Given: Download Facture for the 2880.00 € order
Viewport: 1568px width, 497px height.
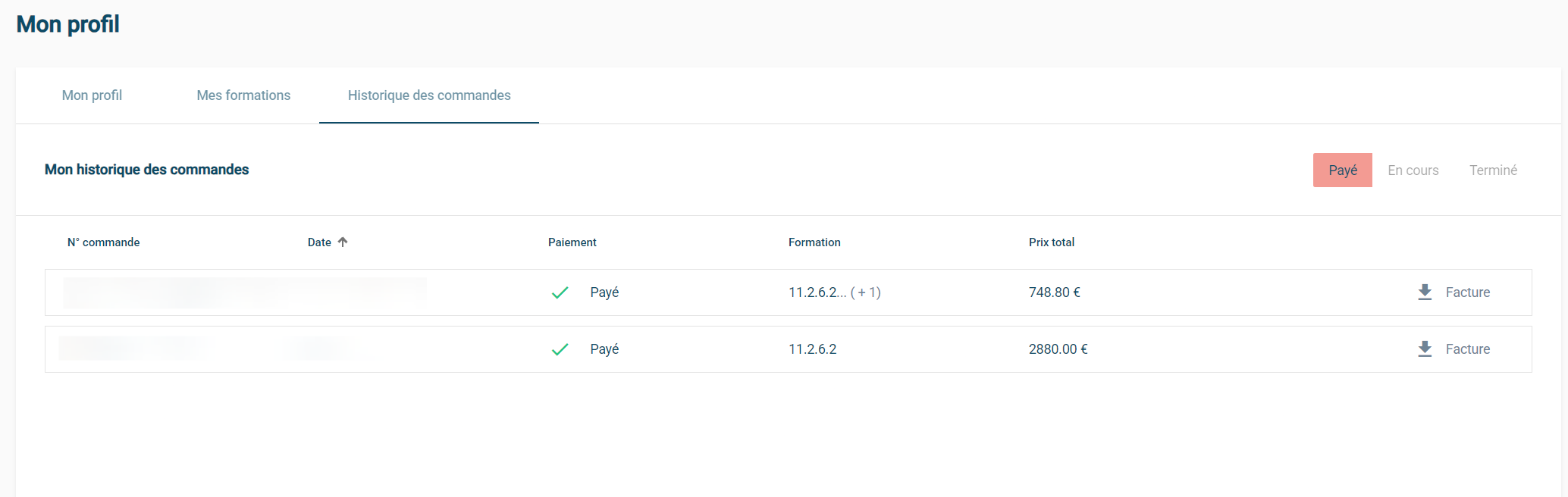Looking at the screenshot, I should 1467,349.
